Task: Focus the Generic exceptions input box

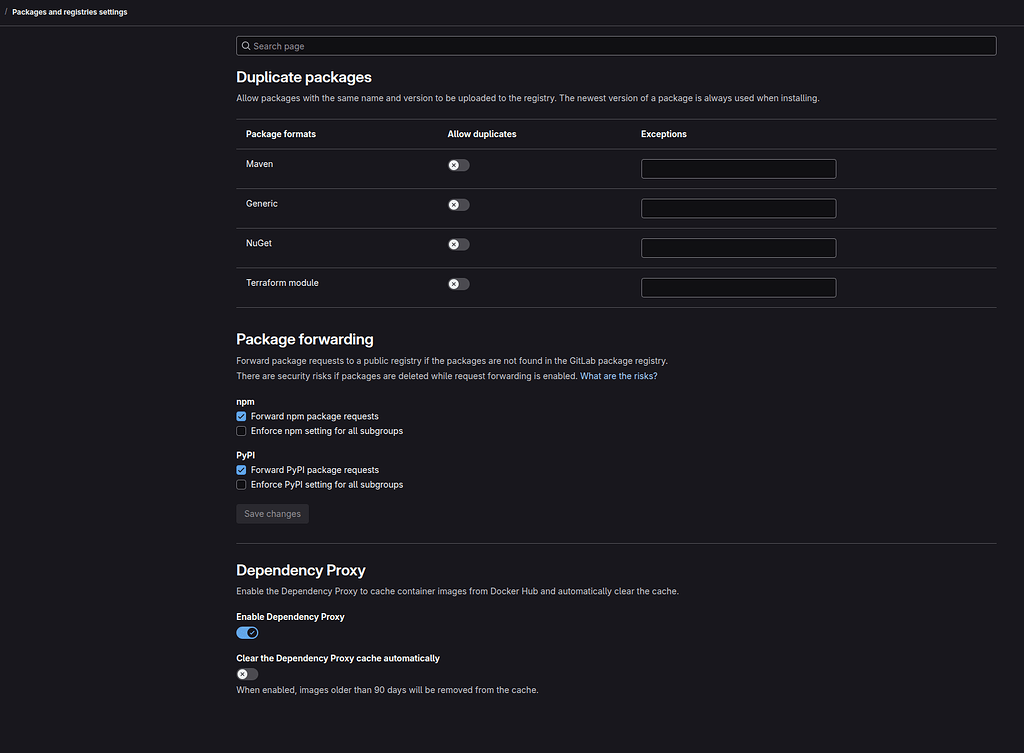Action: [x=738, y=208]
